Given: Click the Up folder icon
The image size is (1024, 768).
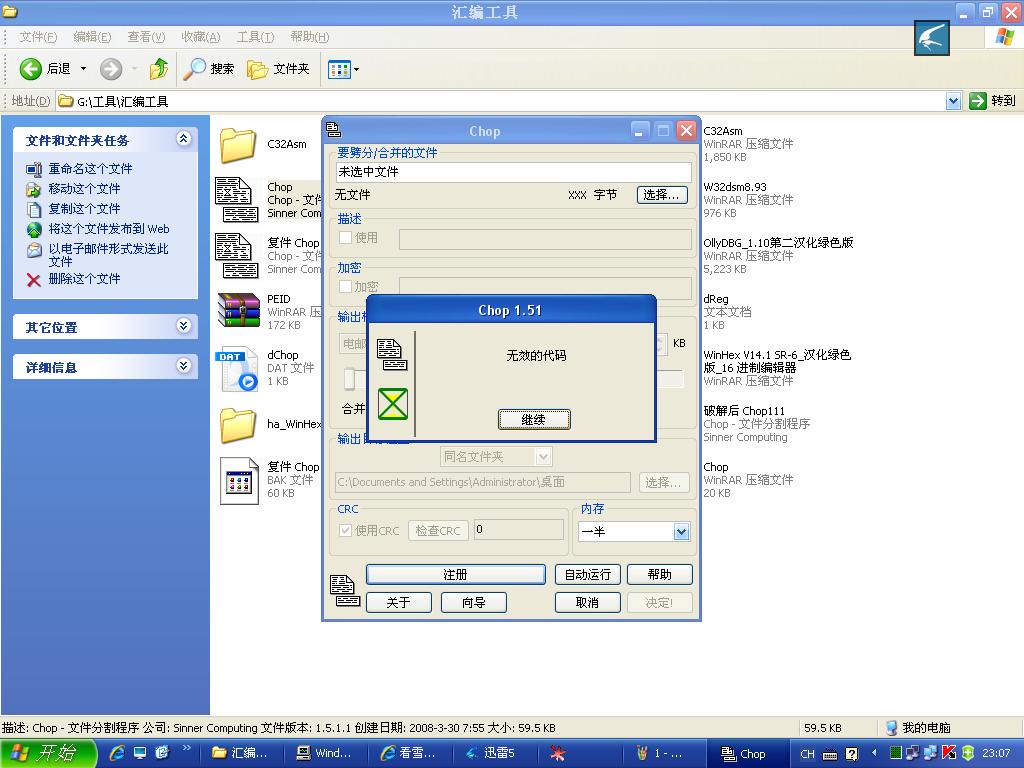Looking at the screenshot, I should [158, 69].
